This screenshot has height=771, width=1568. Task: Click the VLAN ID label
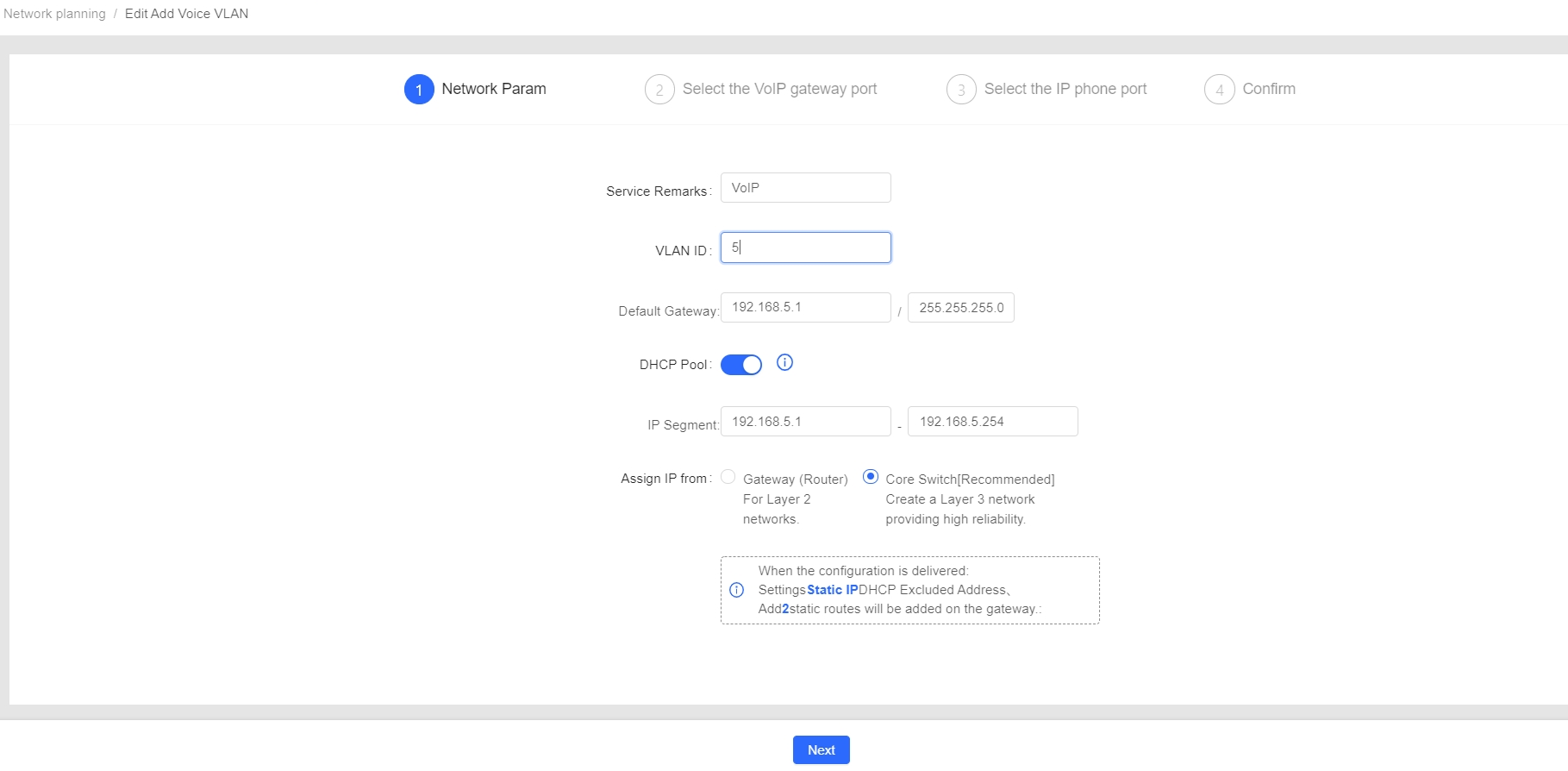pyautogui.click(x=683, y=251)
